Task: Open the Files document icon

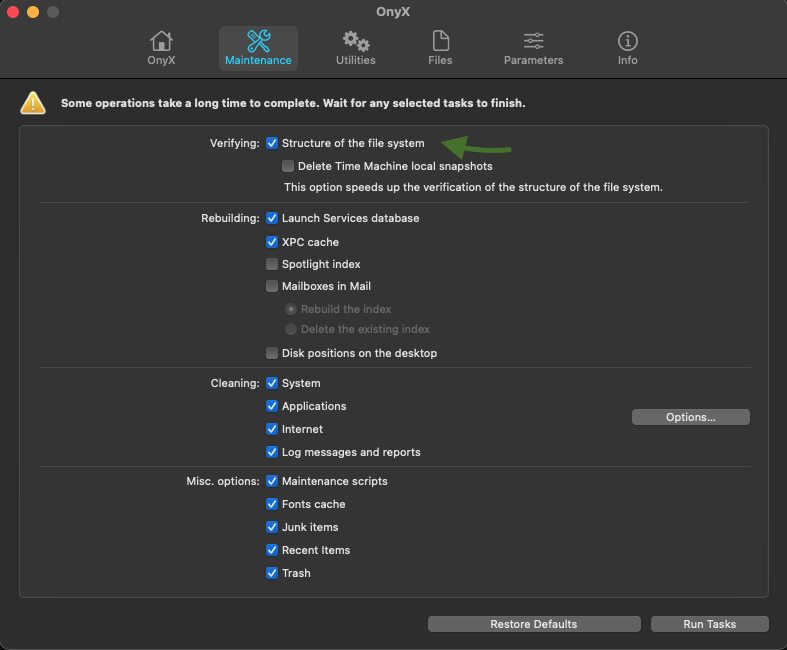Action: (440, 41)
